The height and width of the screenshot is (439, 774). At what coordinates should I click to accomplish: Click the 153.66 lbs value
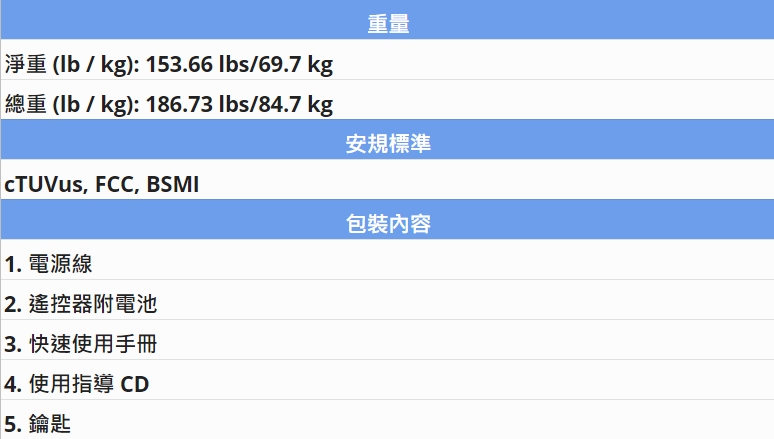click(x=197, y=65)
